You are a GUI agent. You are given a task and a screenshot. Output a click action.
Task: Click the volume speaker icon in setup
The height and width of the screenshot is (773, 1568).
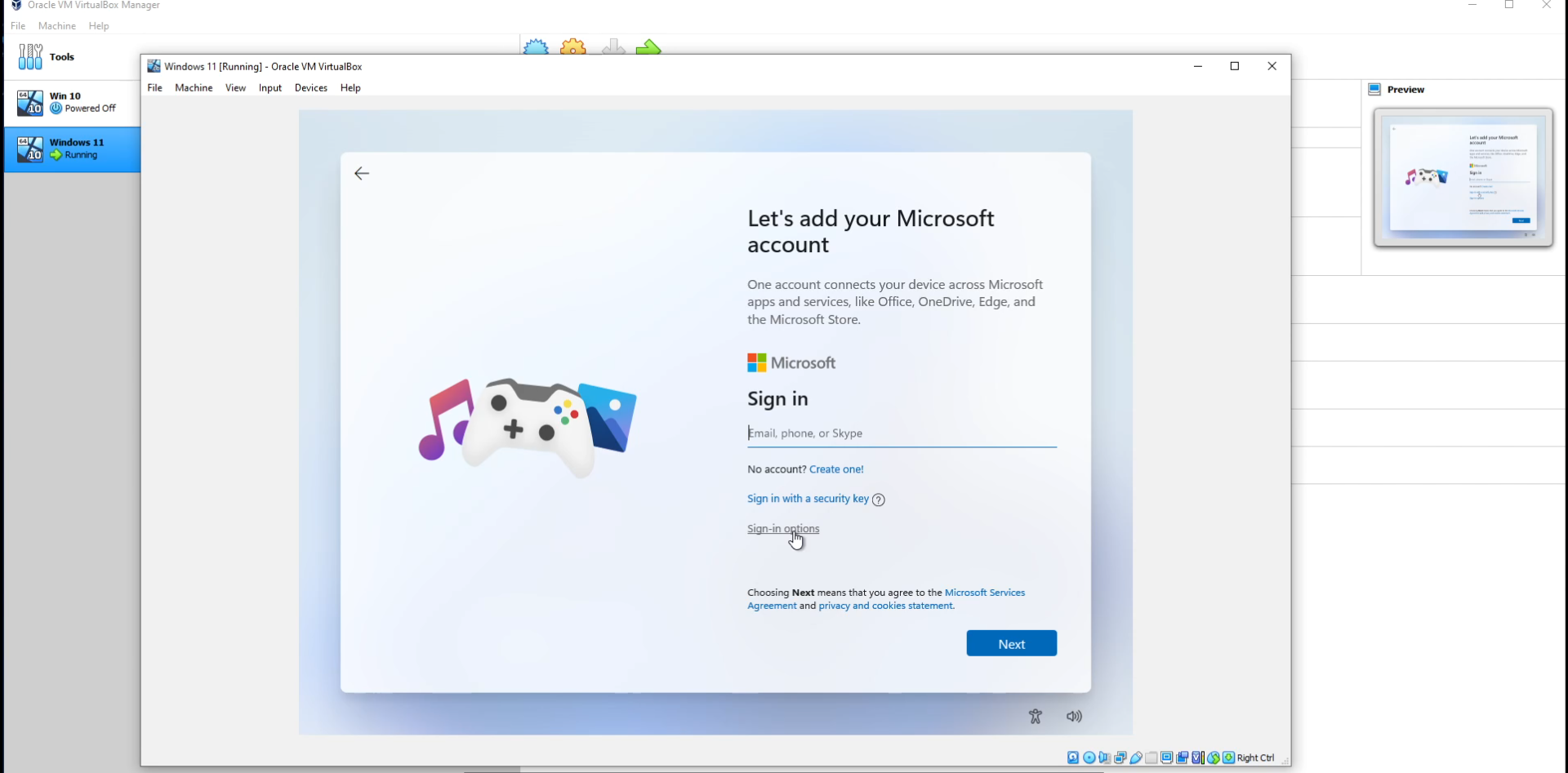click(1074, 717)
